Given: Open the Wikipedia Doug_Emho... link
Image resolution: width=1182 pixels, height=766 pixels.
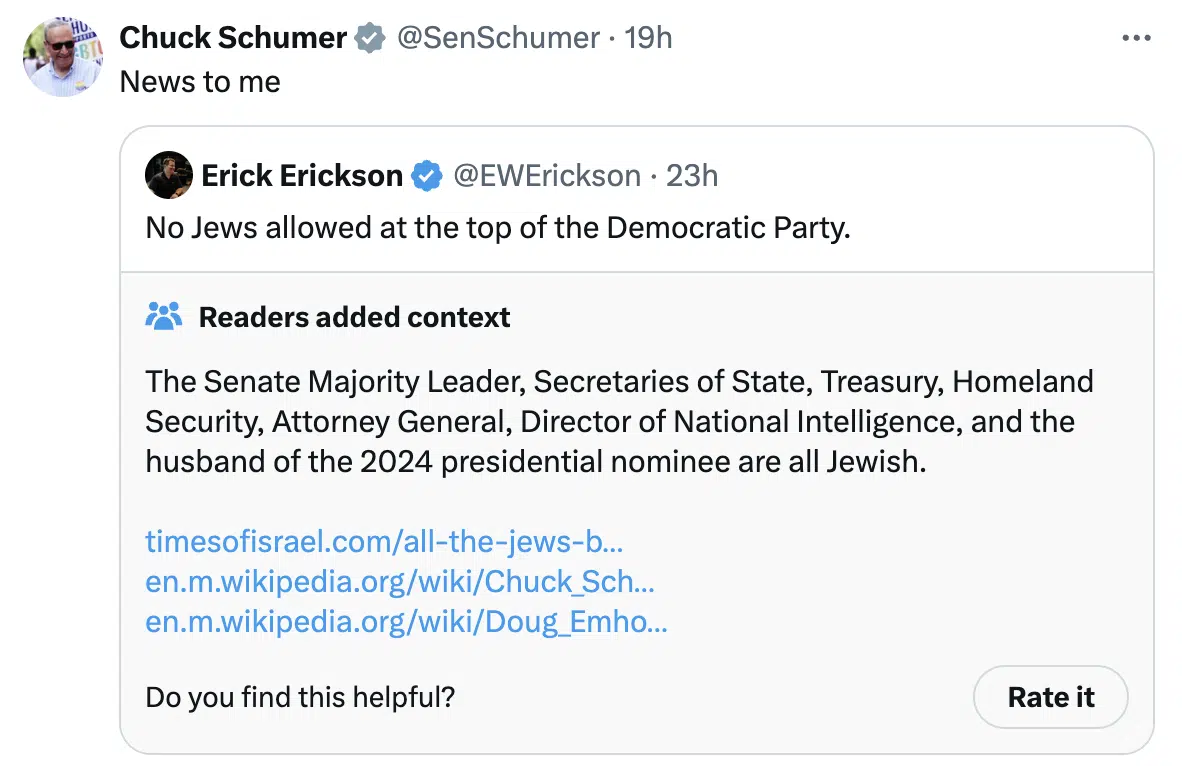Looking at the screenshot, I should (x=406, y=621).
